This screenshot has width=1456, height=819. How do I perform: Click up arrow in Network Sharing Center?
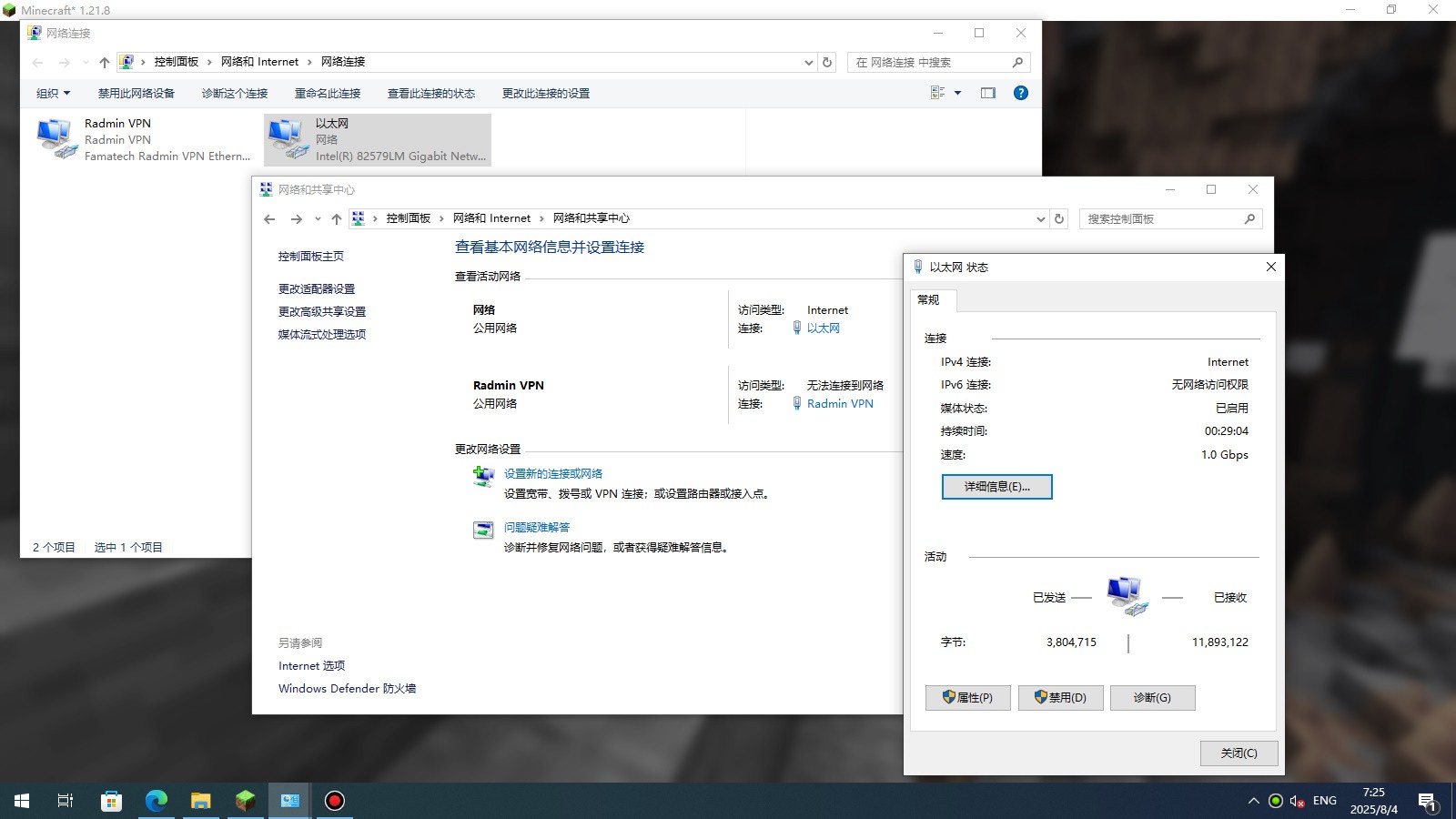[x=337, y=218]
